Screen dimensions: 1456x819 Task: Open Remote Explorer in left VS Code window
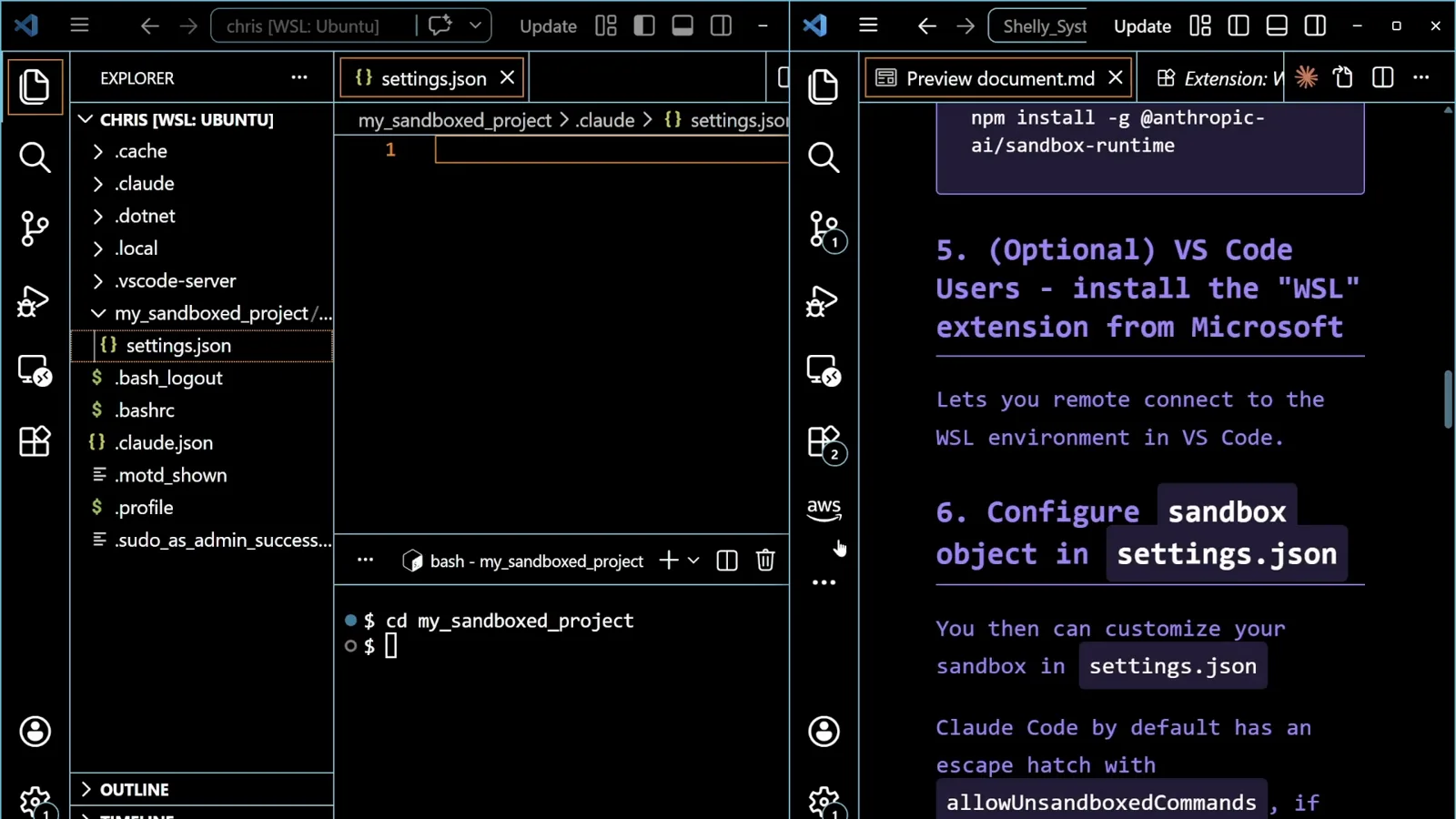[x=35, y=370]
